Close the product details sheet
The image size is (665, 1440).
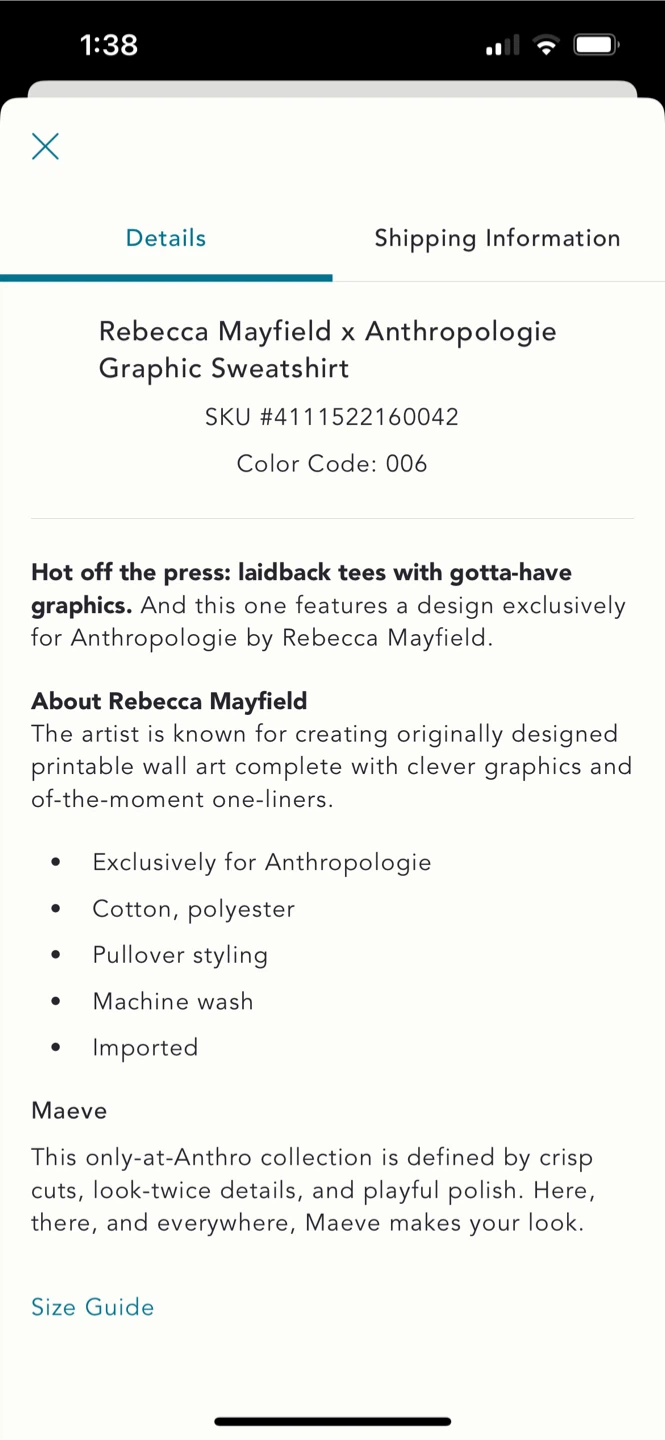tap(45, 146)
